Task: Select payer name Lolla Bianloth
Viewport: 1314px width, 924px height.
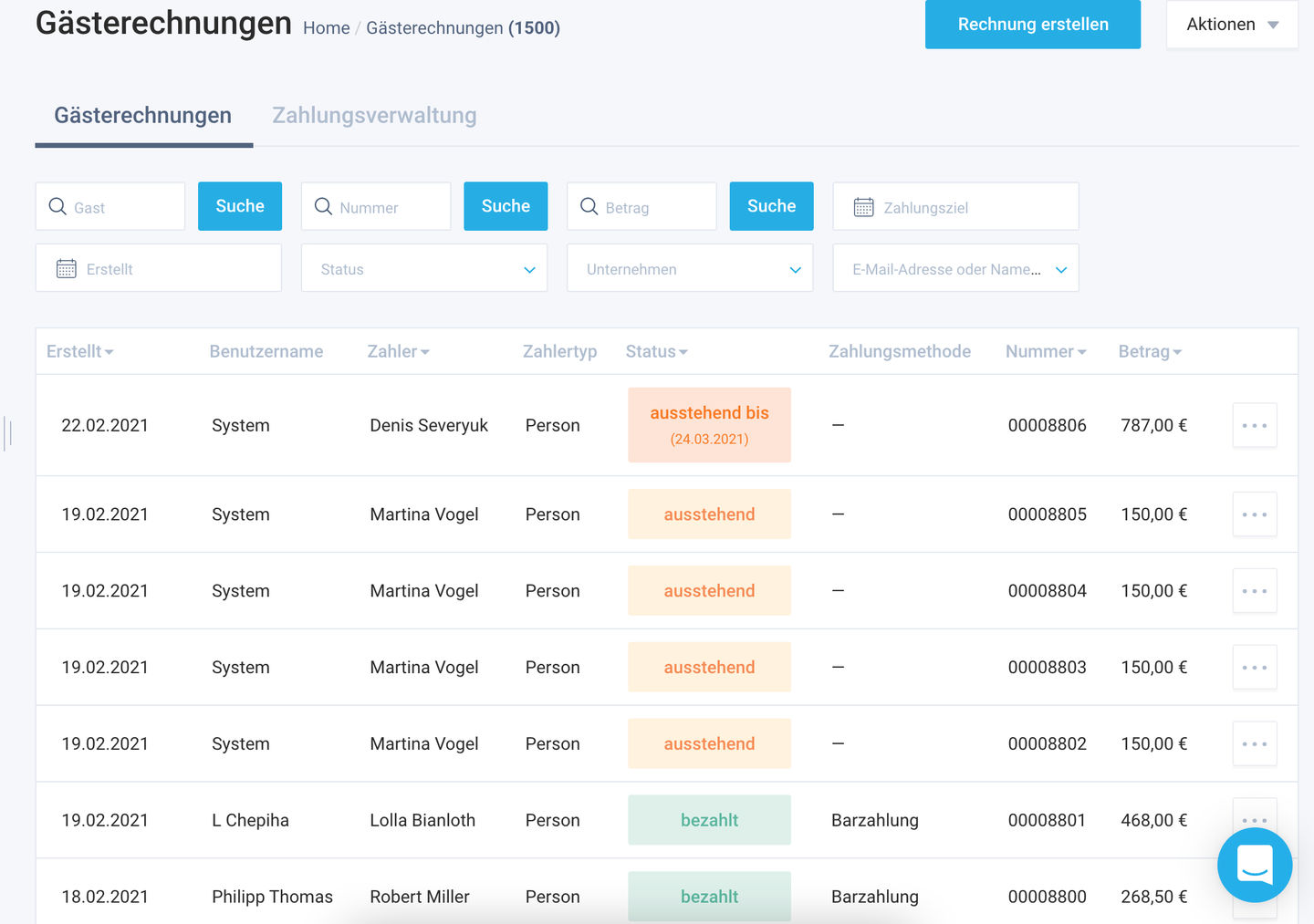Action: point(422,820)
